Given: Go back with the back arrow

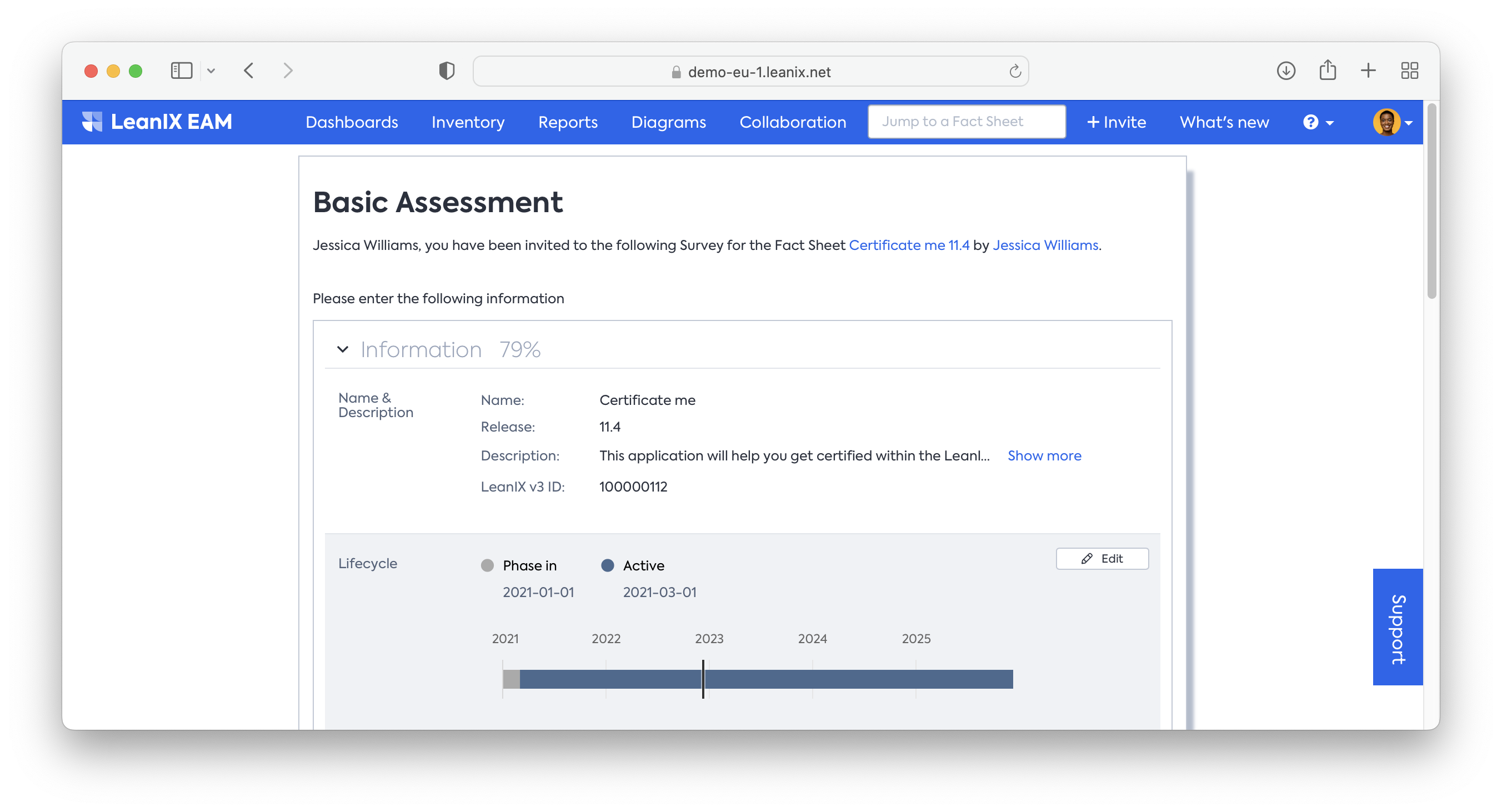Looking at the screenshot, I should [249, 71].
